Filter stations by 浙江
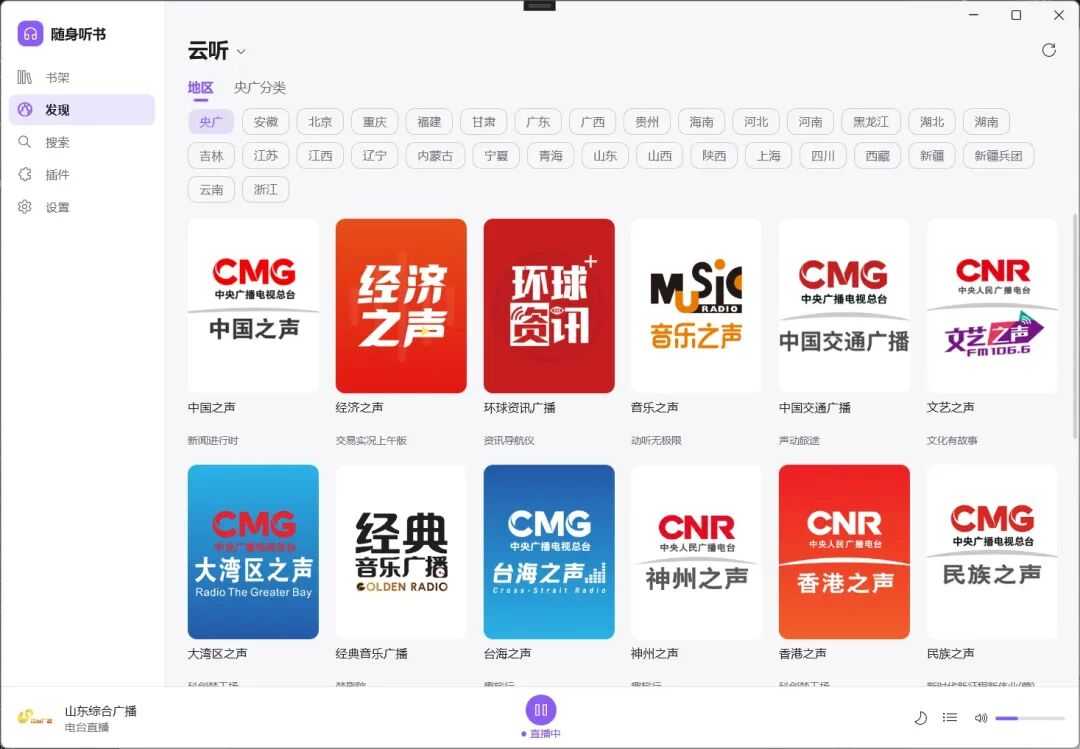The width and height of the screenshot is (1080, 749). coord(265,189)
